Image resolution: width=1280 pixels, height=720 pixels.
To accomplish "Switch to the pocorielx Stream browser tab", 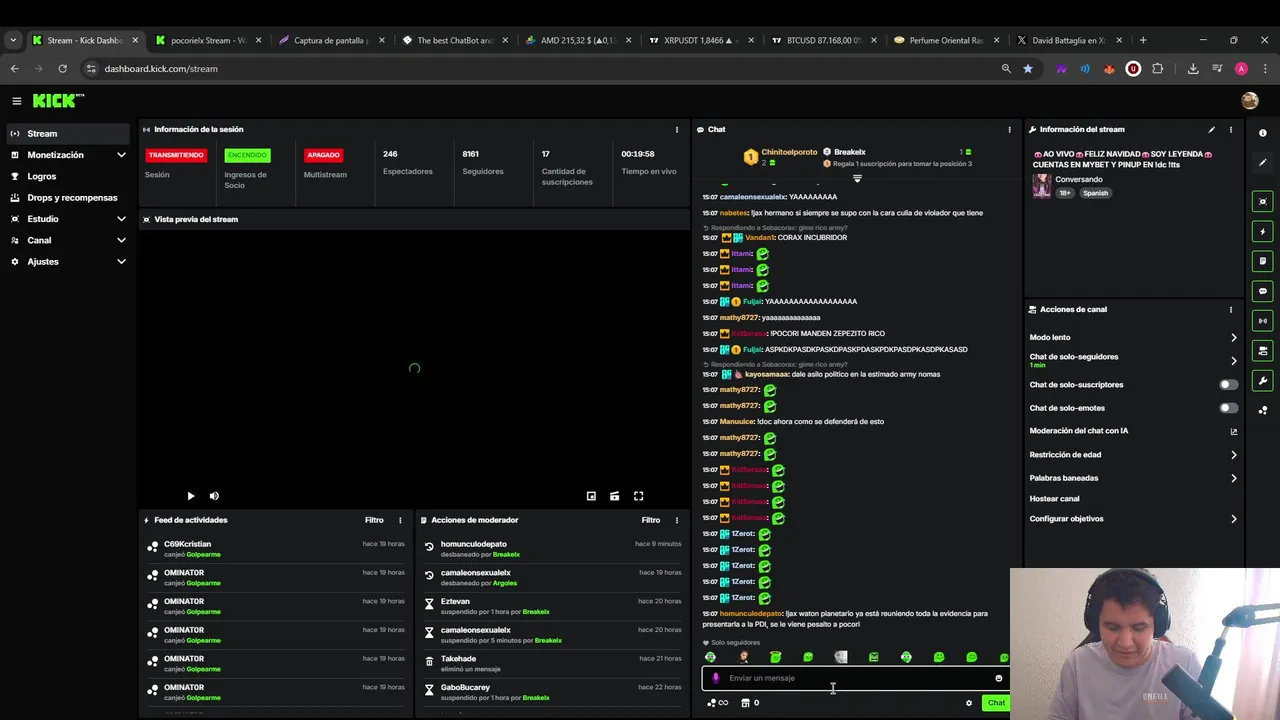I will click(x=208, y=41).
